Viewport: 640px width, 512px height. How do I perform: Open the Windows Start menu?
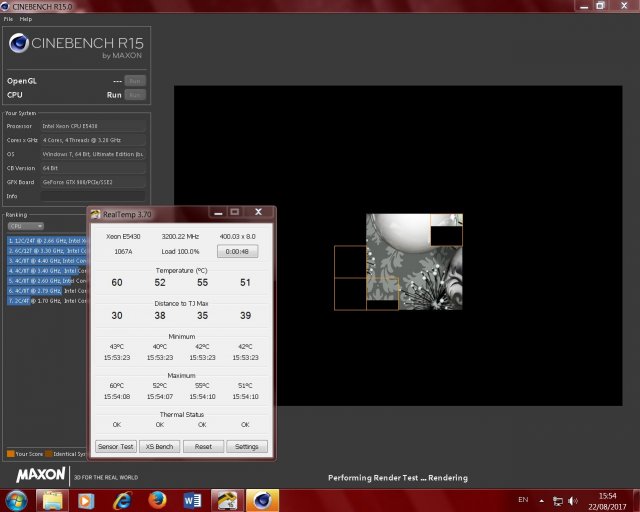(17, 499)
